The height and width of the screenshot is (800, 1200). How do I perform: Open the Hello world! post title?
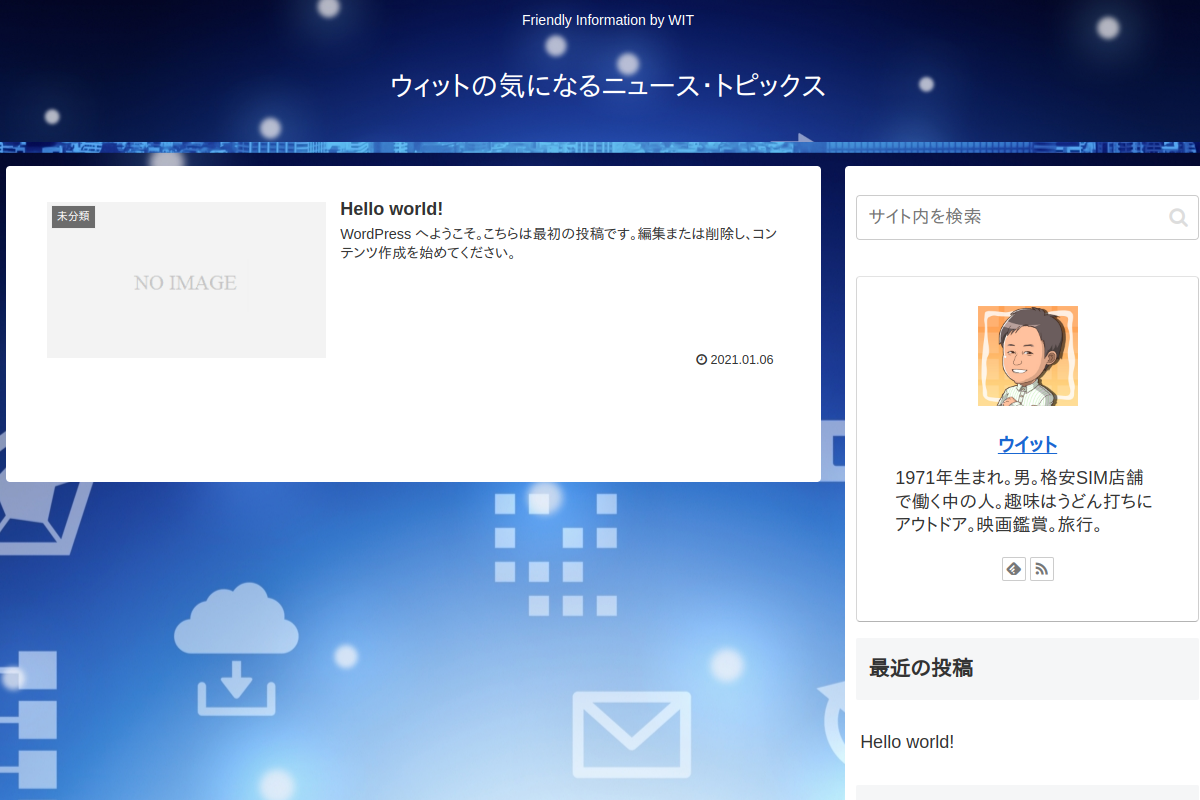coord(391,208)
